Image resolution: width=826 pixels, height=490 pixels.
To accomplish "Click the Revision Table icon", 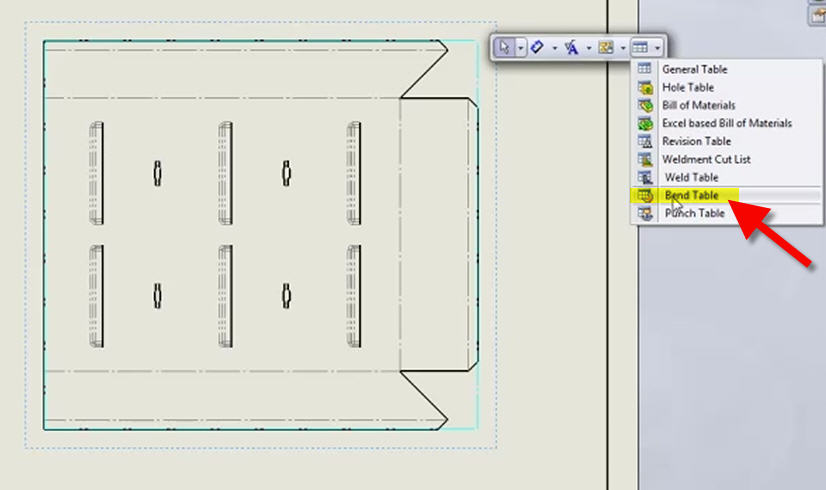I will (x=645, y=141).
